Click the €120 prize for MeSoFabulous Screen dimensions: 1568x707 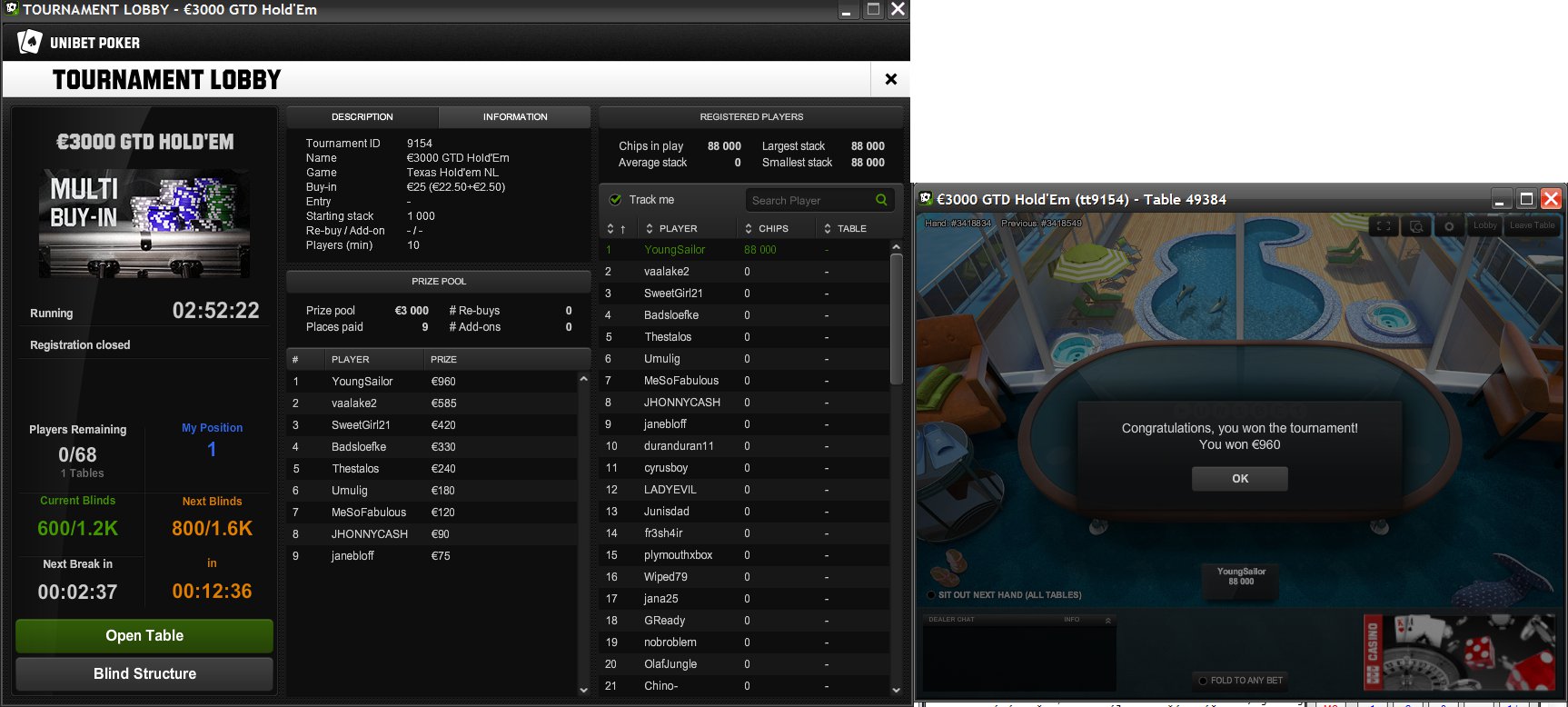point(443,513)
